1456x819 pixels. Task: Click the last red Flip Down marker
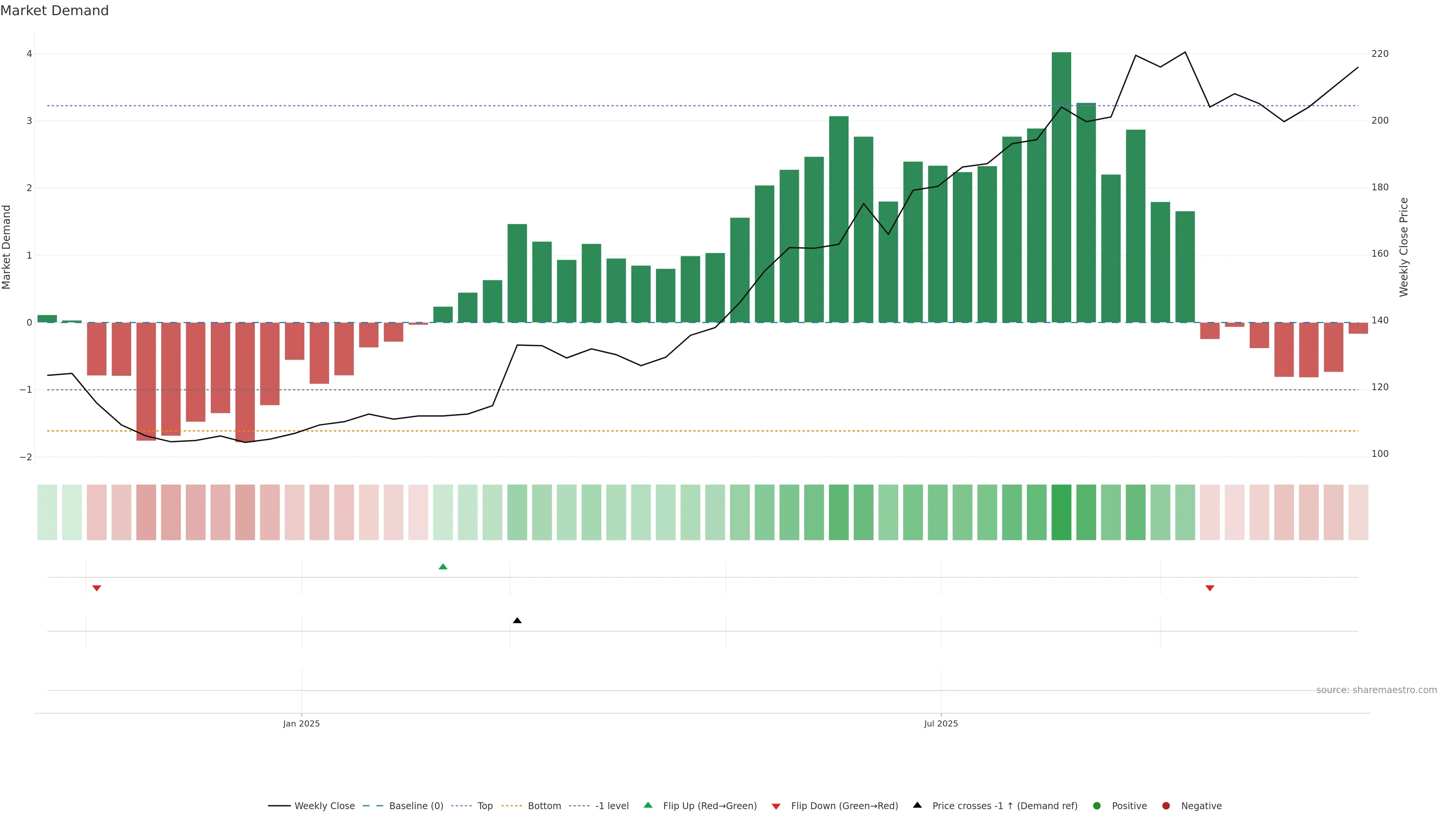(x=1210, y=588)
